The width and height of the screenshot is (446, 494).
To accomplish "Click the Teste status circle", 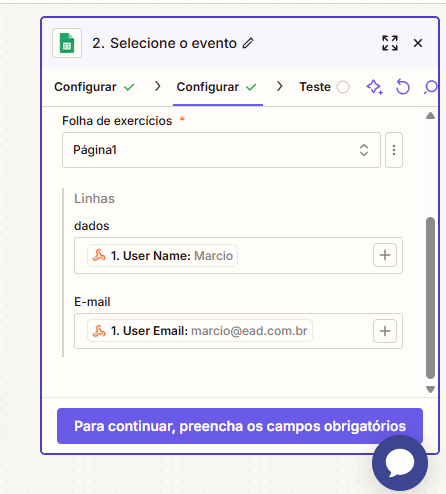I will click(343, 87).
